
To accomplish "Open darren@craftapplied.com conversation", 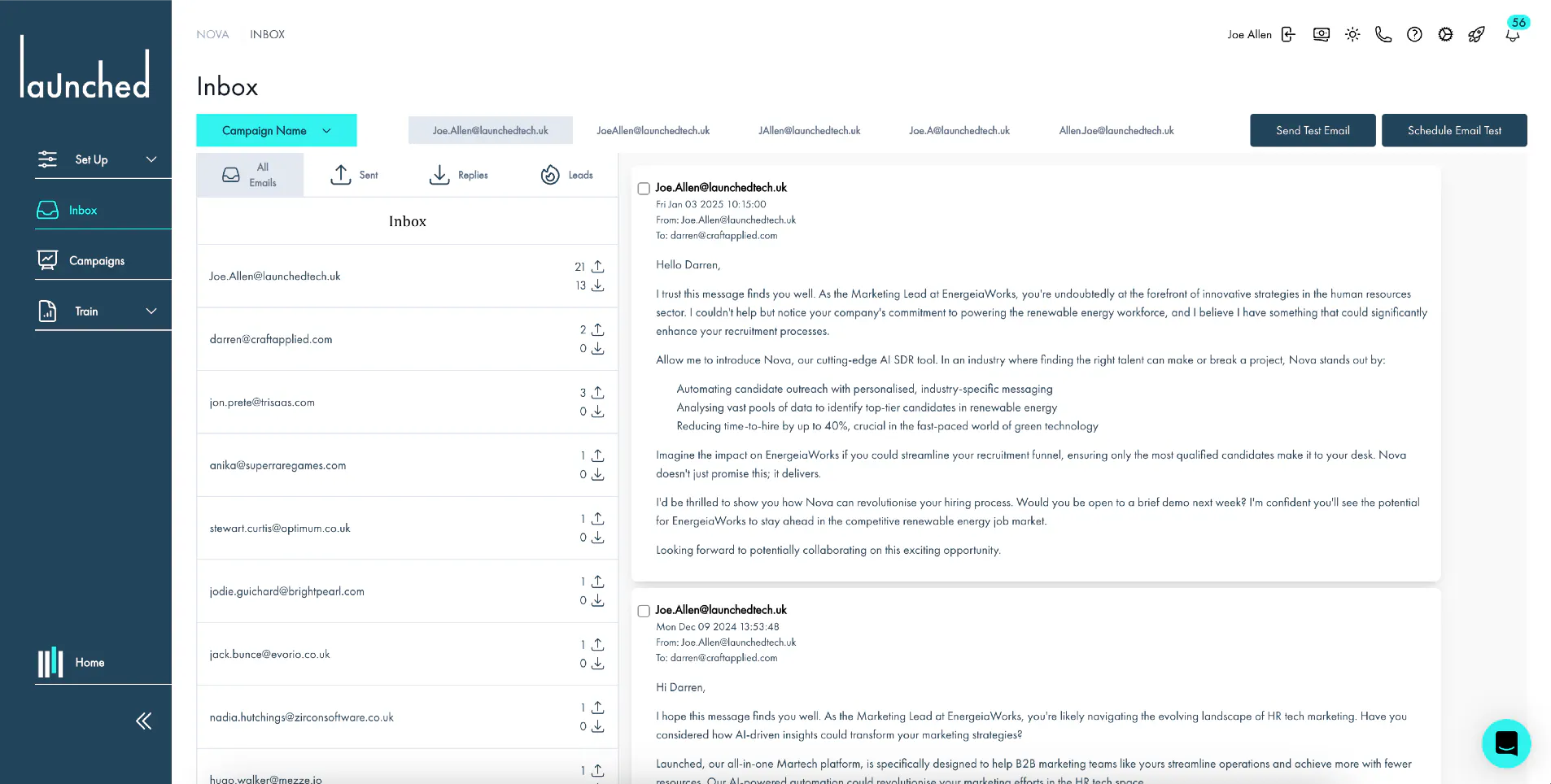I will [407, 339].
